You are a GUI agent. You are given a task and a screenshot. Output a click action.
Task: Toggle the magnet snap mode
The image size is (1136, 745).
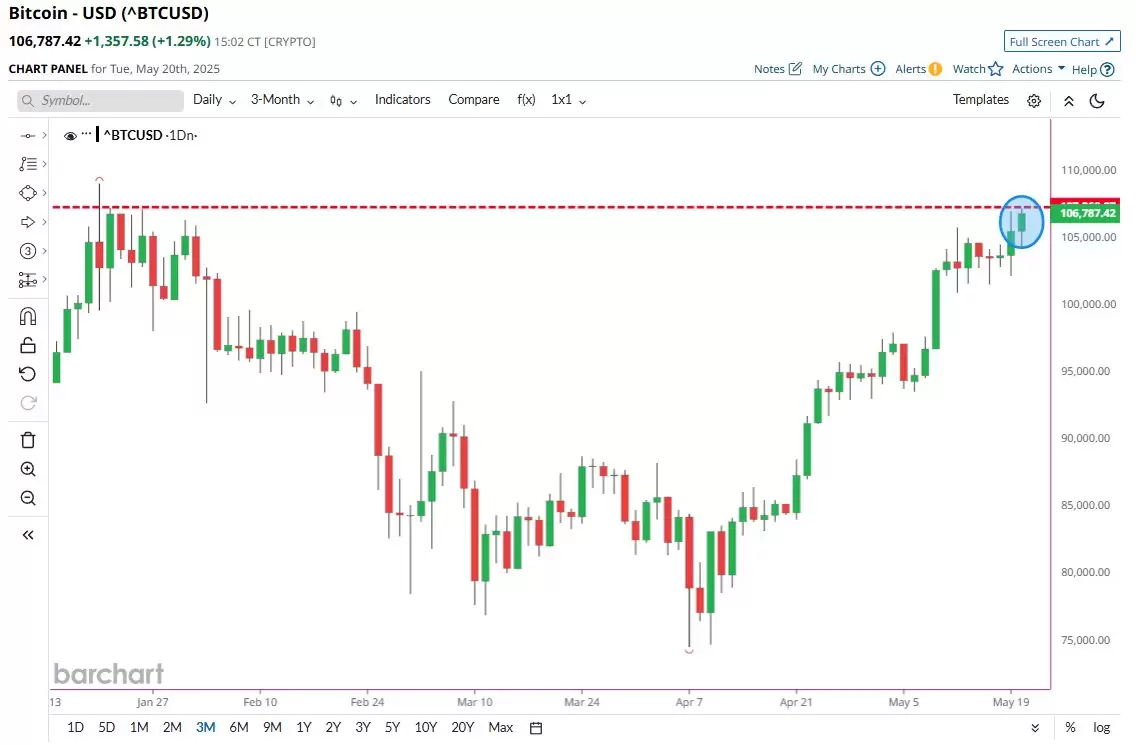coord(28,316)
